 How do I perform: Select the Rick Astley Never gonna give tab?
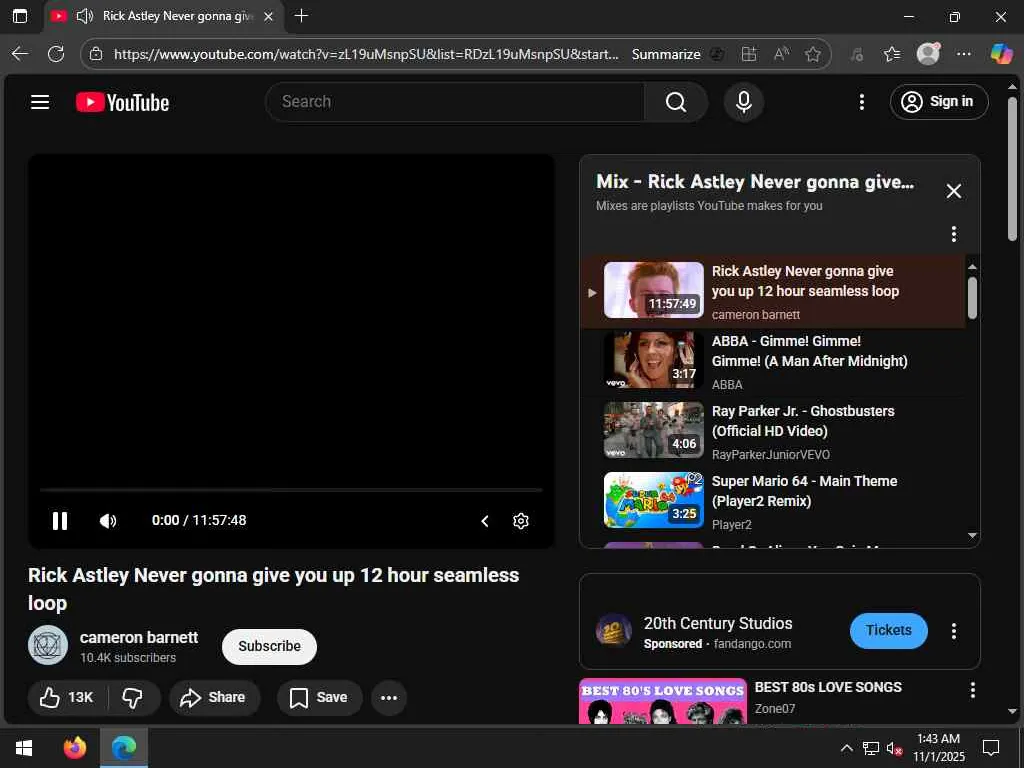click(164, 16)
